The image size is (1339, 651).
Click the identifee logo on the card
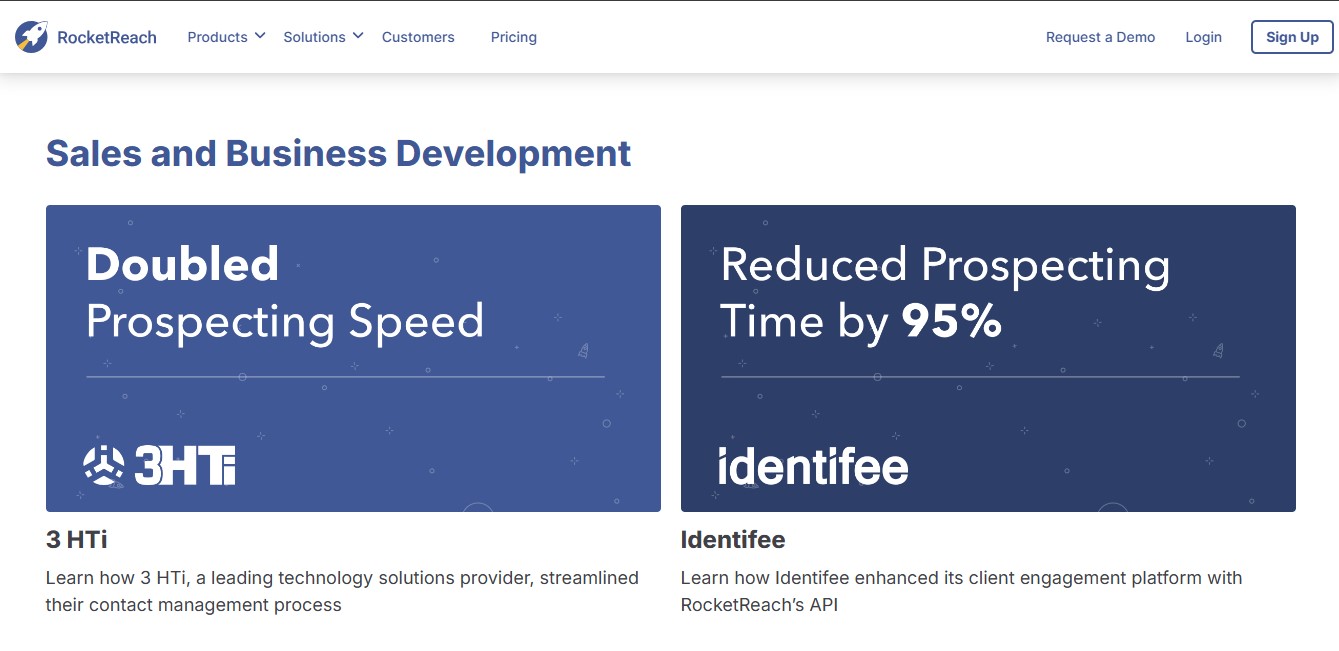pyautogui.click(x=813, y=466)
